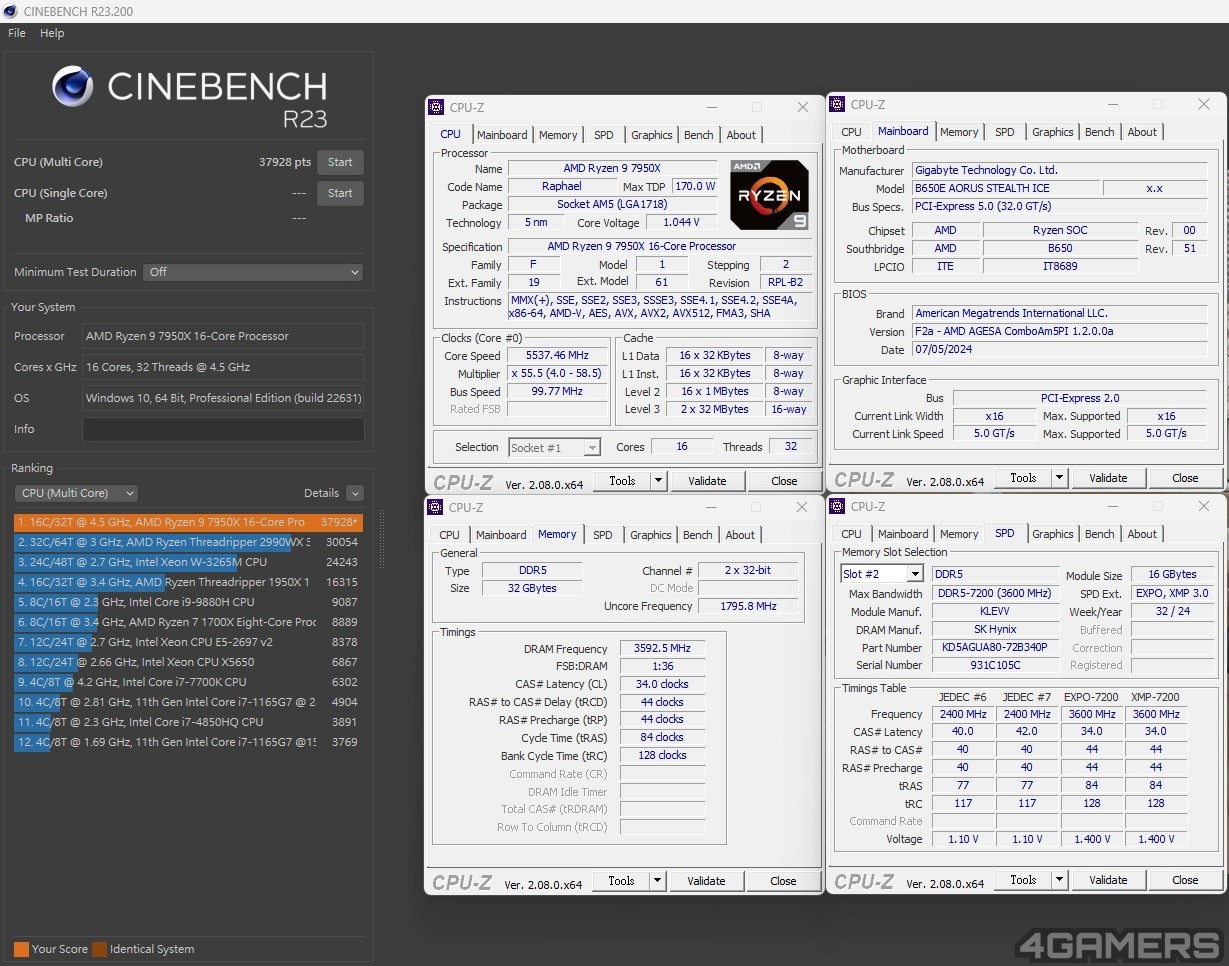Viewport: 1229px width, 966px height.
Task: Select the Xeon X5650 ranking row
Action: coord(188,662)
